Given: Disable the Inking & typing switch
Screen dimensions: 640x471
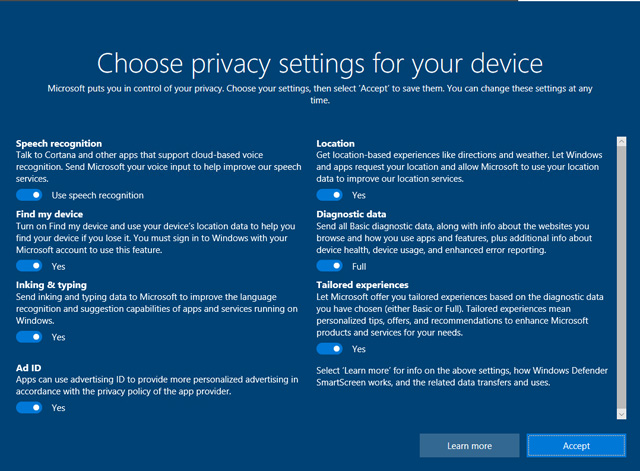Looking at the screenshot, I should (x=29, y=337).
